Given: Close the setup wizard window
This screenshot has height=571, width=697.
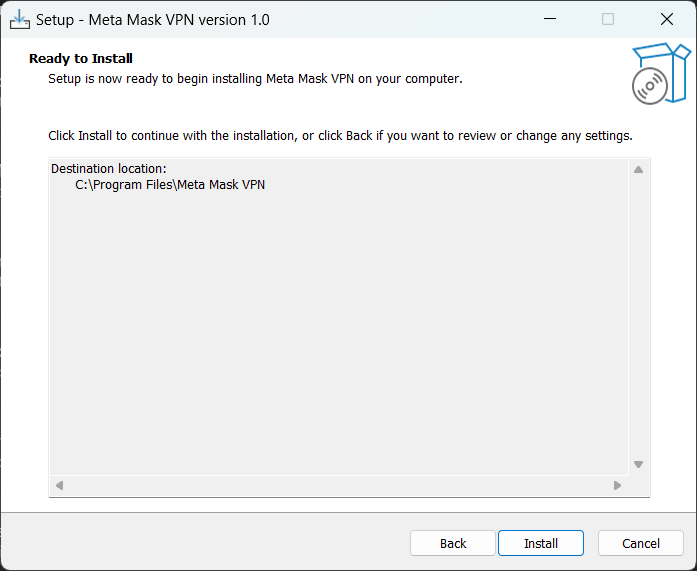Looking at the screenshot, I should (x=666, y=19).
